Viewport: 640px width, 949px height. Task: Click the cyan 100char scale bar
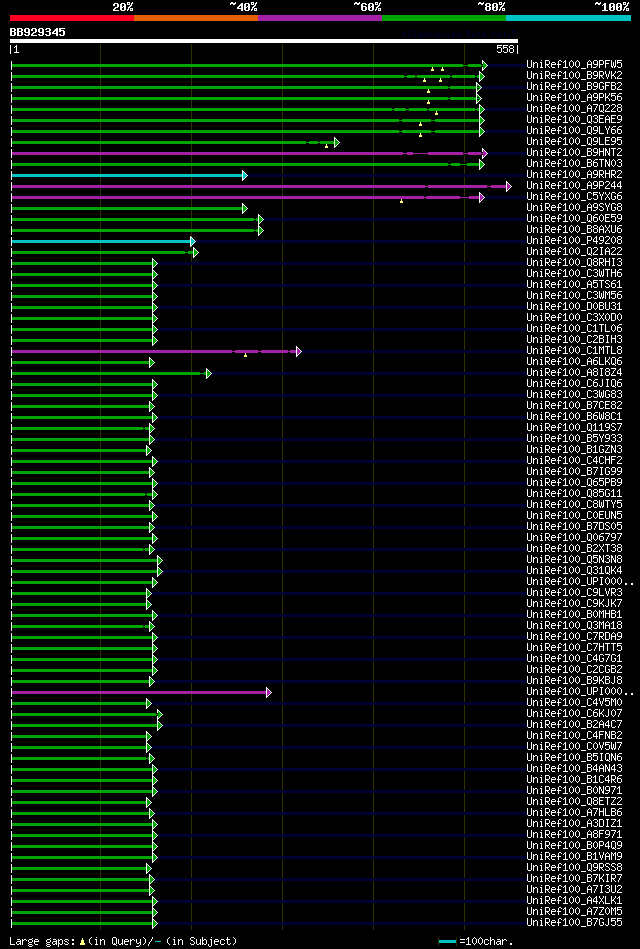[x=447, y=942]
